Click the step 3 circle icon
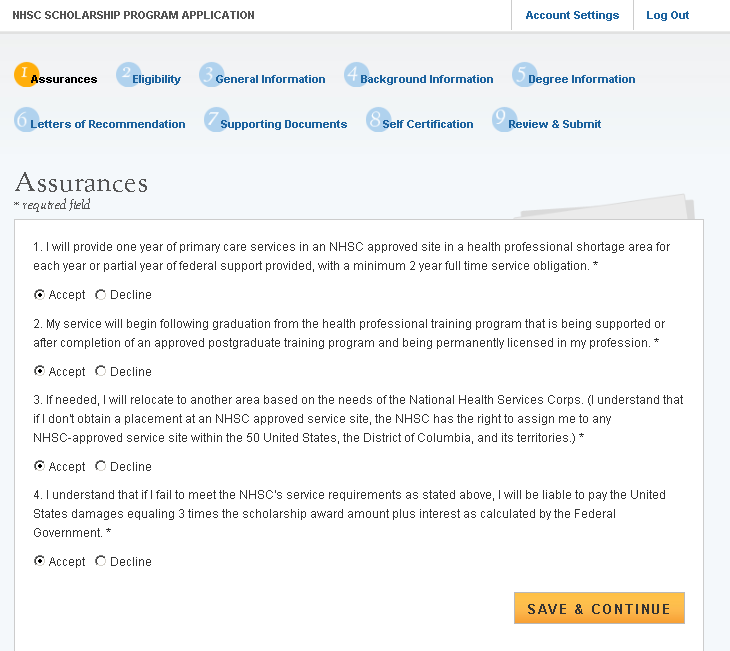Viewport: 730px width, 651px height. [210, 74]
